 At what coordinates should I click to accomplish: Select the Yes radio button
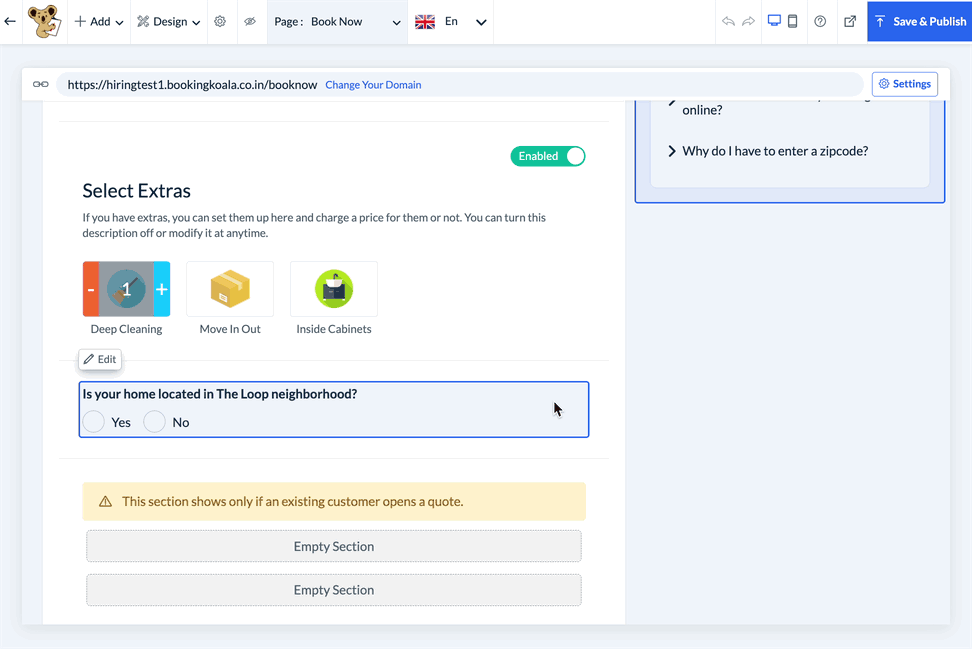(x=94, y=422)
